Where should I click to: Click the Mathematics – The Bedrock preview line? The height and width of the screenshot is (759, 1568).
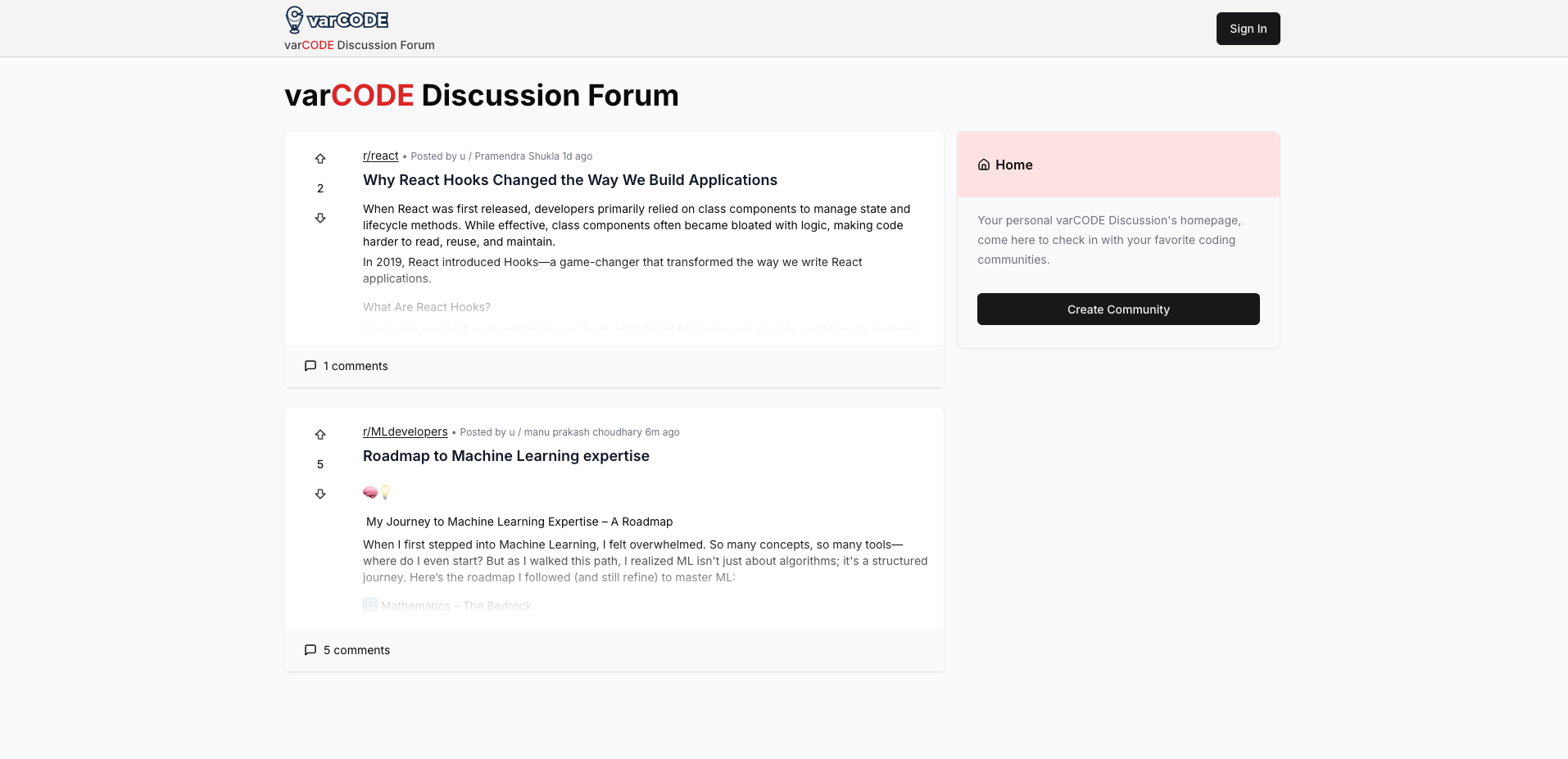pyautogui.click(x=447, y=606)
